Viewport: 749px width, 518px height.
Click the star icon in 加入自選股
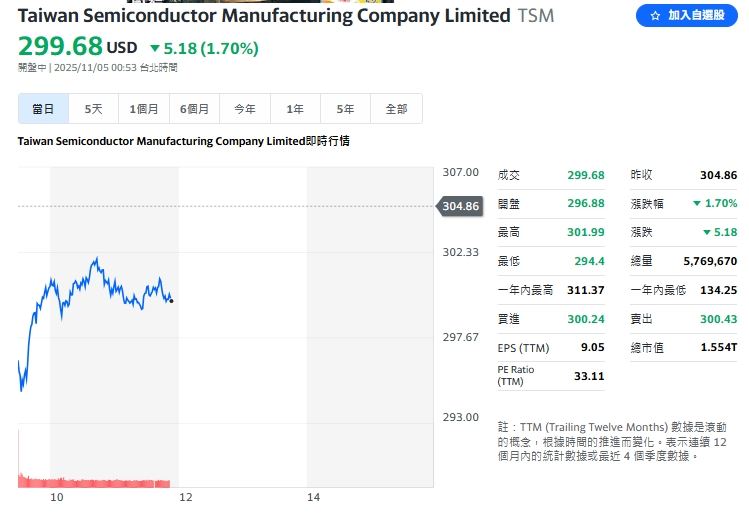click(655, 16)
